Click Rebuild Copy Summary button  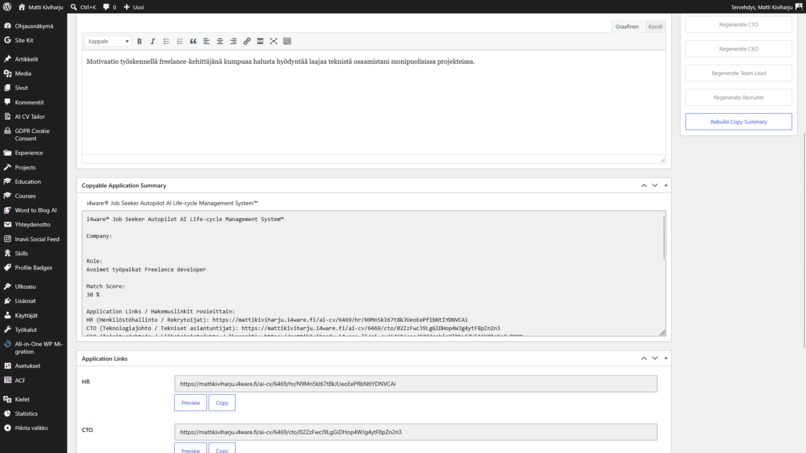click(738, 122)
